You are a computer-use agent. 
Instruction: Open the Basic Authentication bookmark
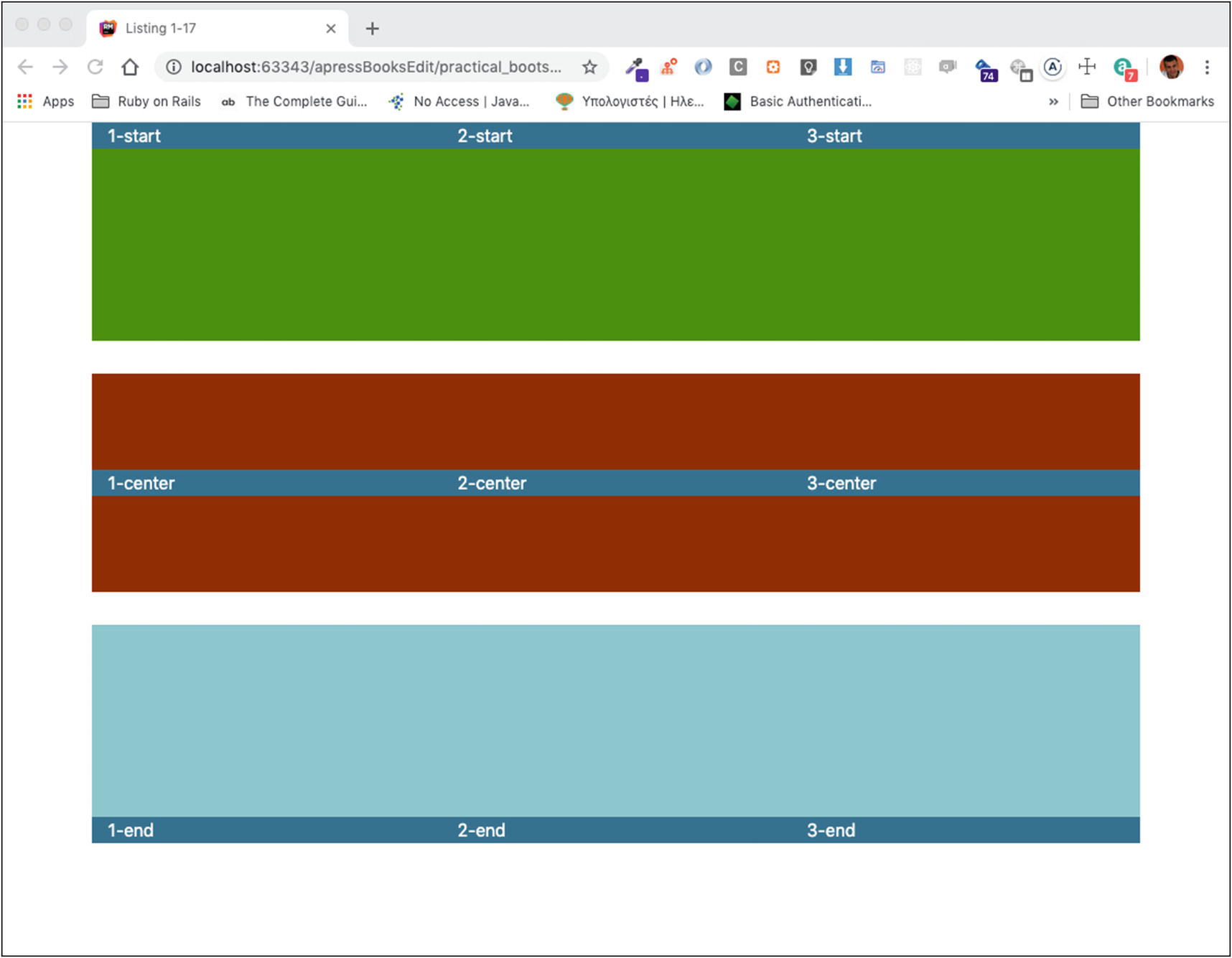pyautogui.click(x=798, y=101)
